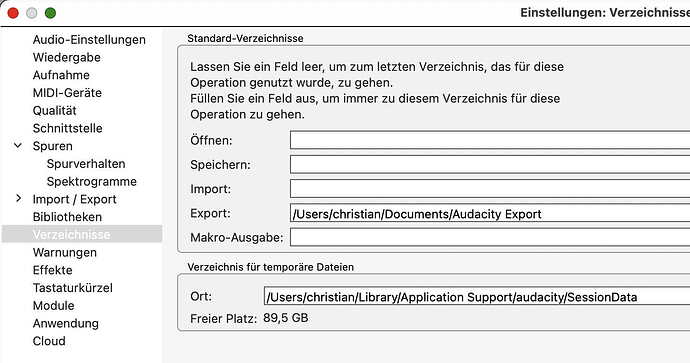
Task: Open Spektrogramme settings
Action: pyautogui.click(x=92, y=181)
